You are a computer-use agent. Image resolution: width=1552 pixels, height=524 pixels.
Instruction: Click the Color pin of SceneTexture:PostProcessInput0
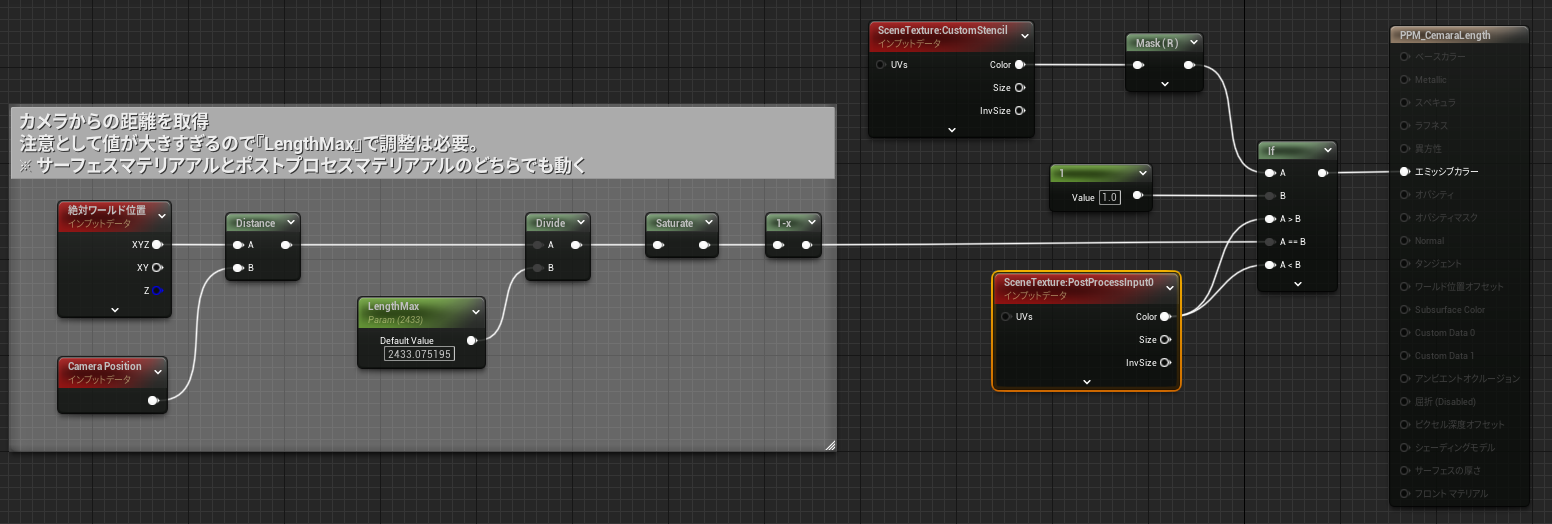pyautogui.click(x=1166, y=316)
